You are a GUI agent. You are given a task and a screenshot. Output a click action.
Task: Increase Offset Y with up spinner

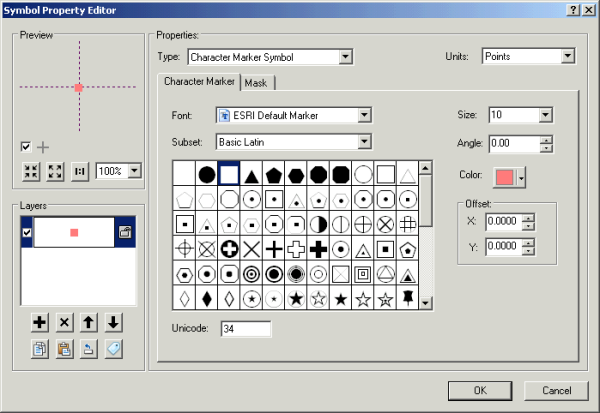click(x=528, y=243)
